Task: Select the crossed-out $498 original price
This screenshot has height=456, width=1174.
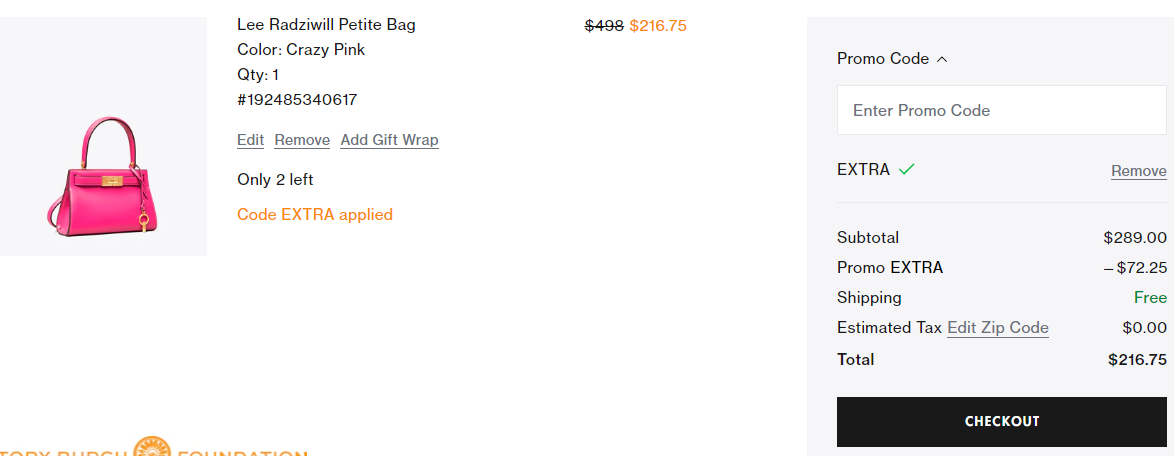Action: [603, 26]
